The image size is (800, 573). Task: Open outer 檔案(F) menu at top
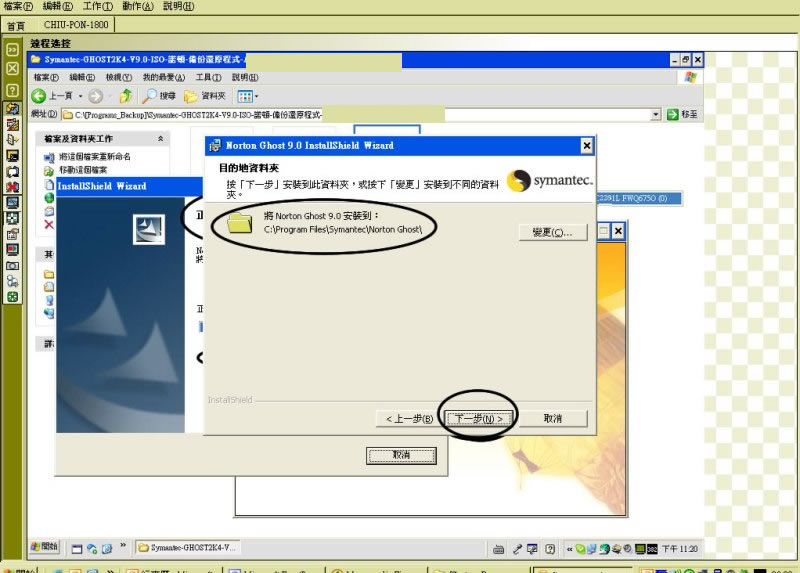18,6
